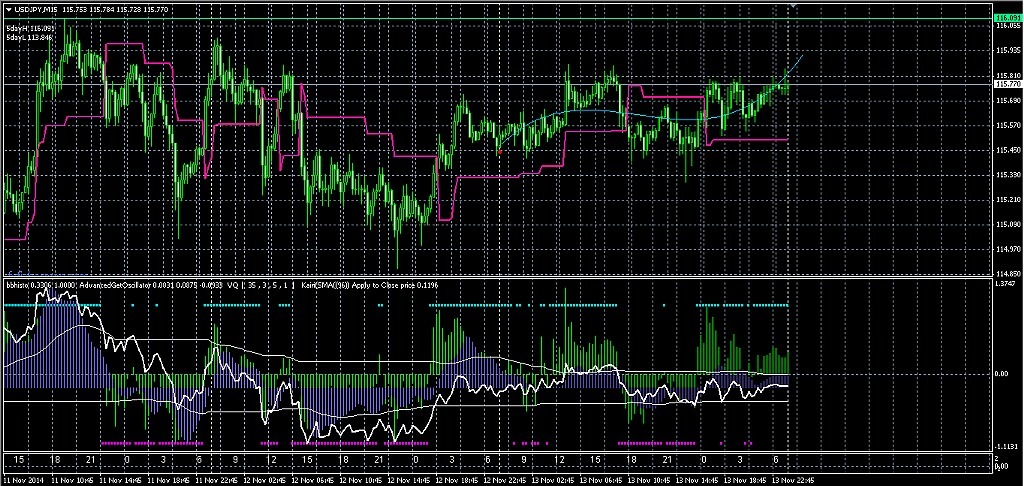Screen dimensions: 1024x486
Task: Click the gray chart shift marker at top
Action: pos(794,8)
